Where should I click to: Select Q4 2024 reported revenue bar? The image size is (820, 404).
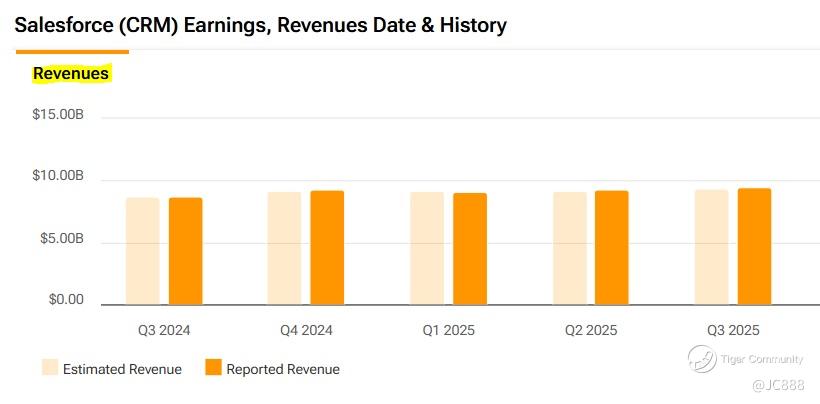[x=327, y=248]
